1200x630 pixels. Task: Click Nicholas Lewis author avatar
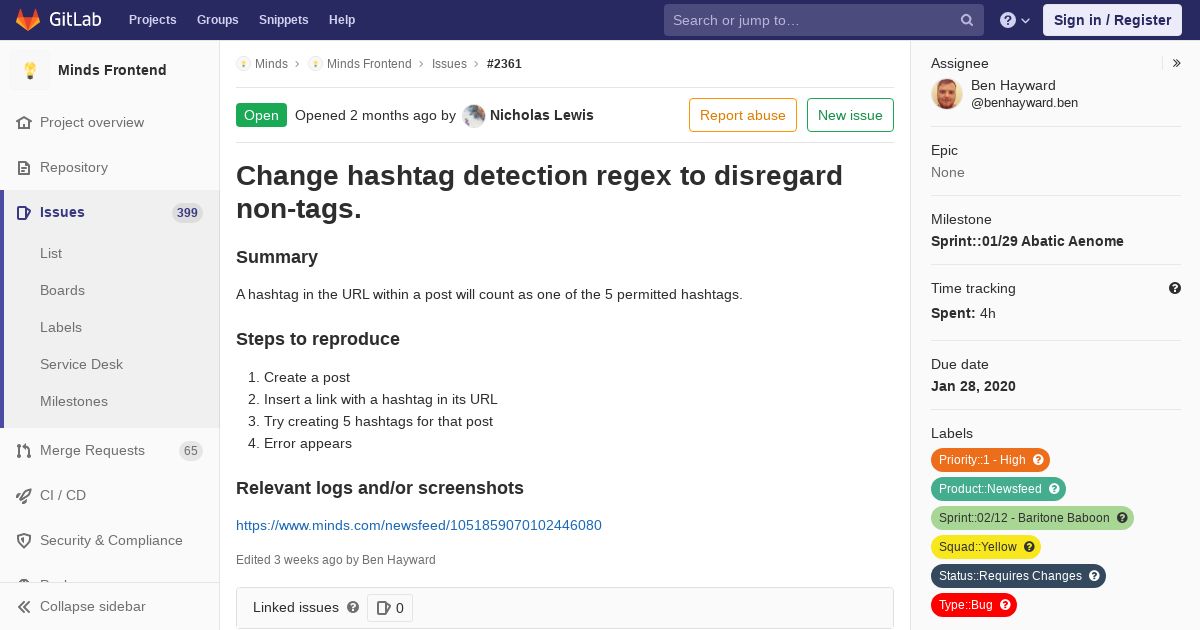(x=474, y=115)
